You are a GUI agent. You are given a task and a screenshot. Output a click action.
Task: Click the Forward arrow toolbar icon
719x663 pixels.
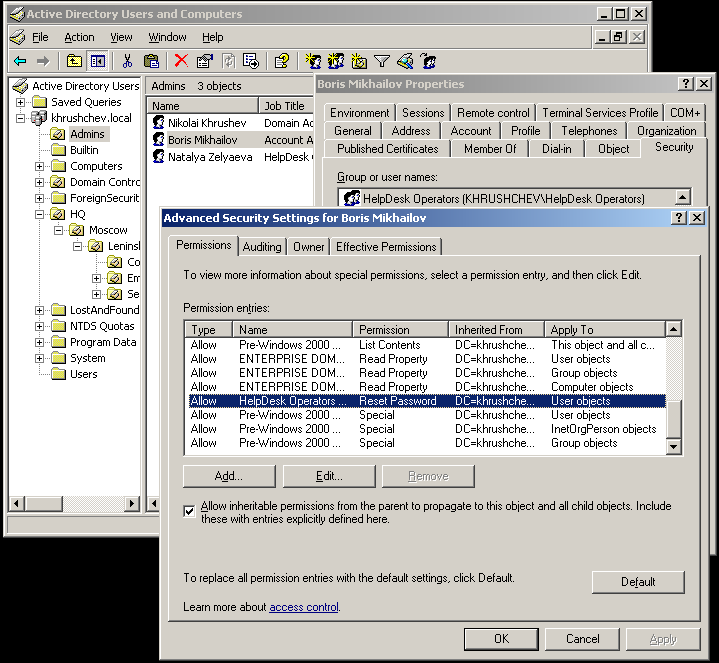click(x=43, y=61)
